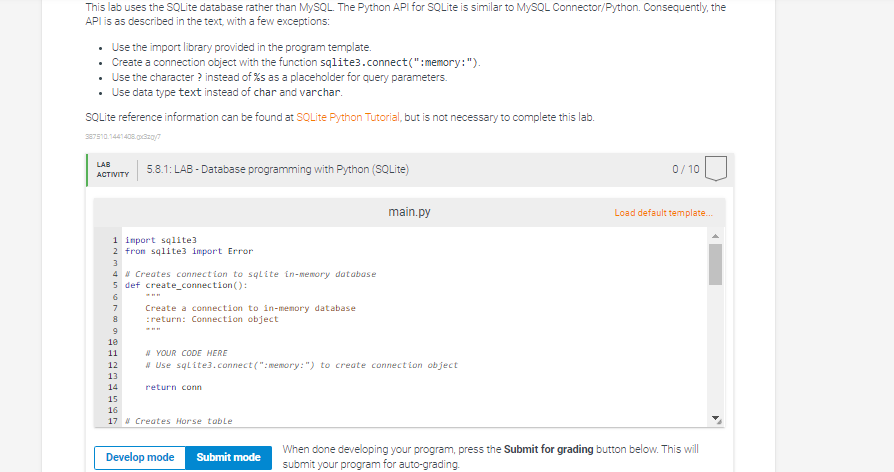894x472 pixels.
Task: Click the editor scrollbar up arrow
Action: pos(716,236)
